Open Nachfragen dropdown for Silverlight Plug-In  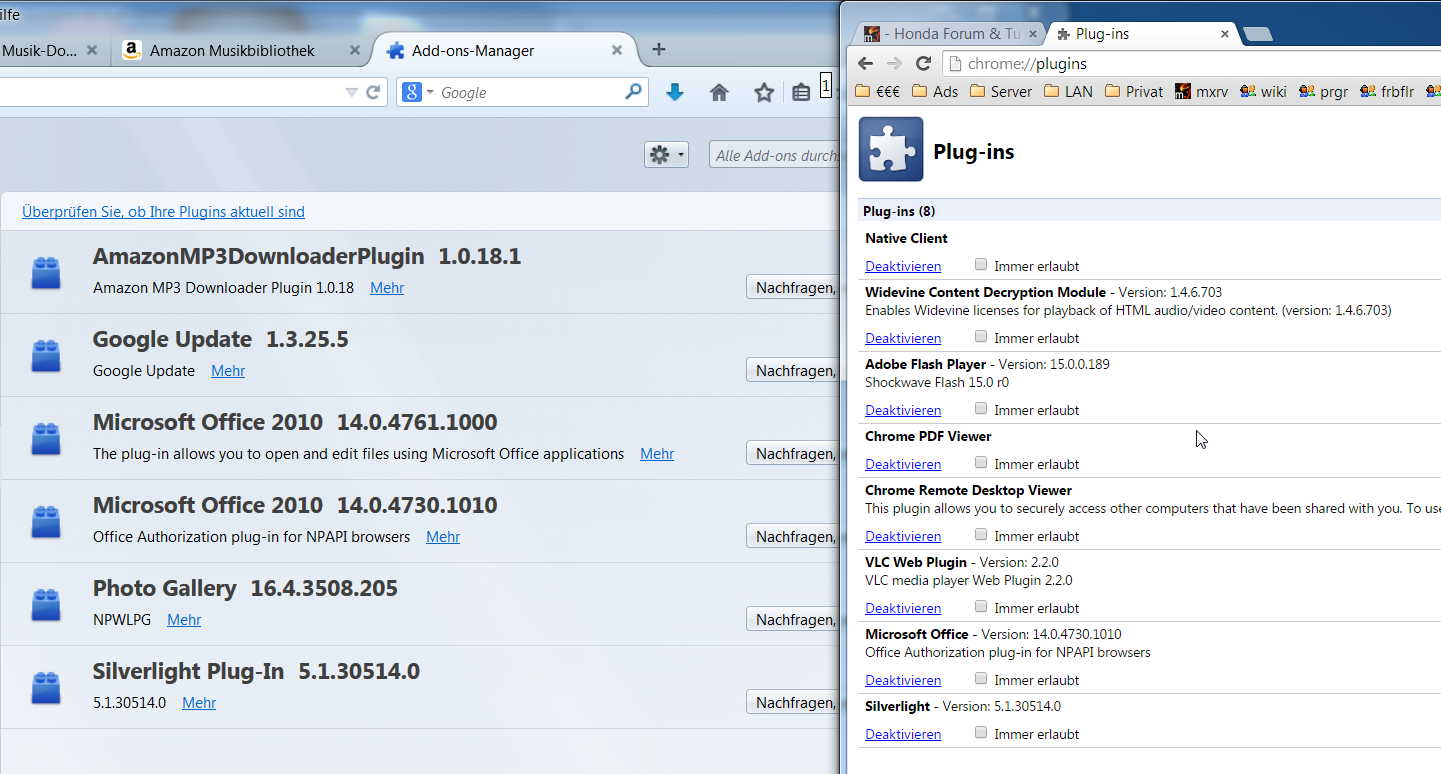(793, 702)
